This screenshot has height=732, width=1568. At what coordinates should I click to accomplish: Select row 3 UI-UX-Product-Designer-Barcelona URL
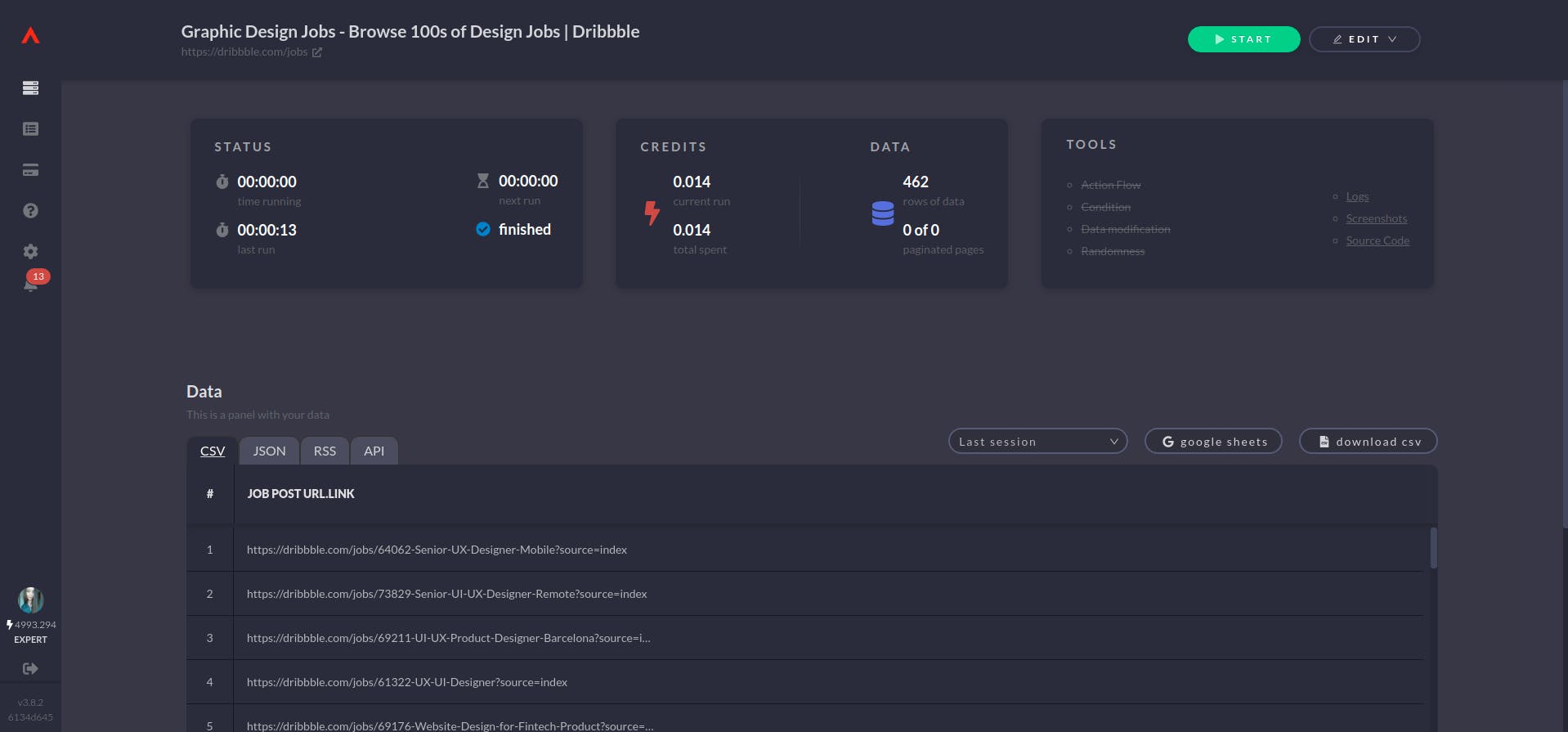pos(448,638)
